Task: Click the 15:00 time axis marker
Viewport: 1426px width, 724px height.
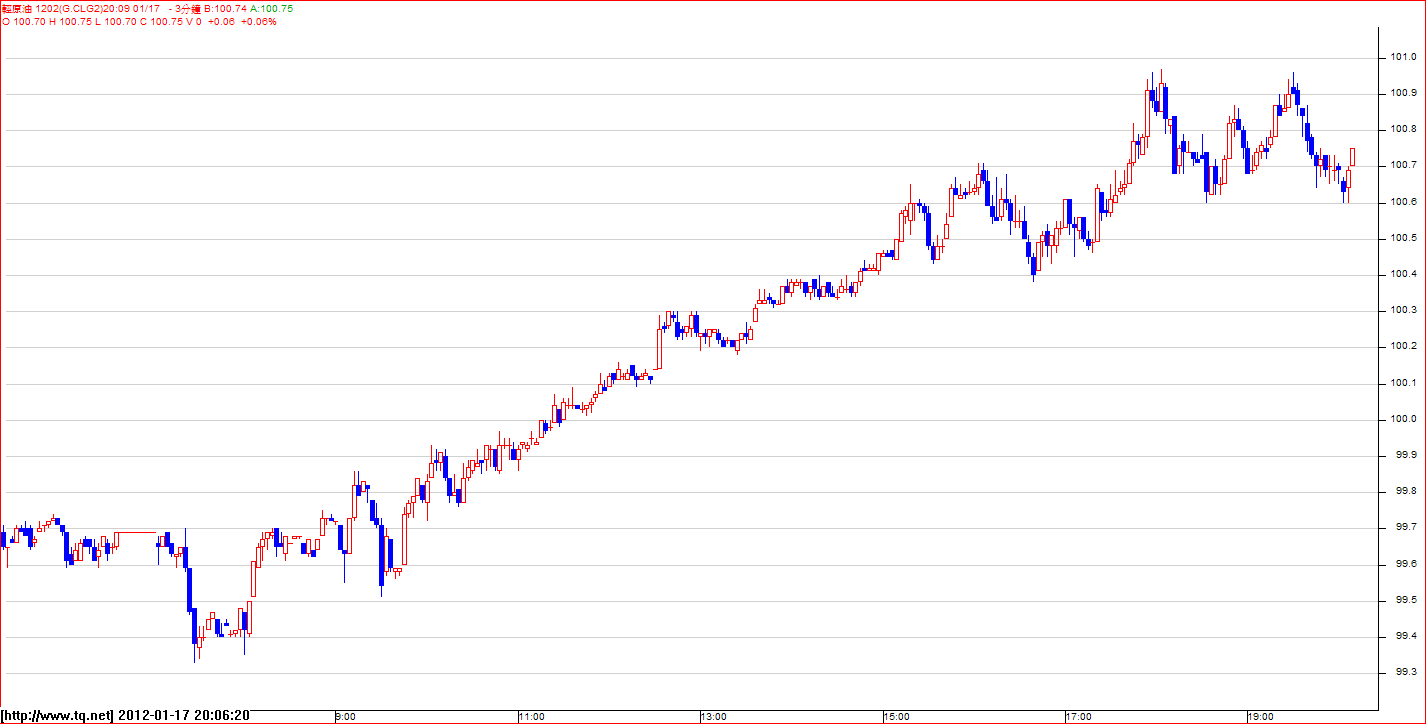Action: 896,717
